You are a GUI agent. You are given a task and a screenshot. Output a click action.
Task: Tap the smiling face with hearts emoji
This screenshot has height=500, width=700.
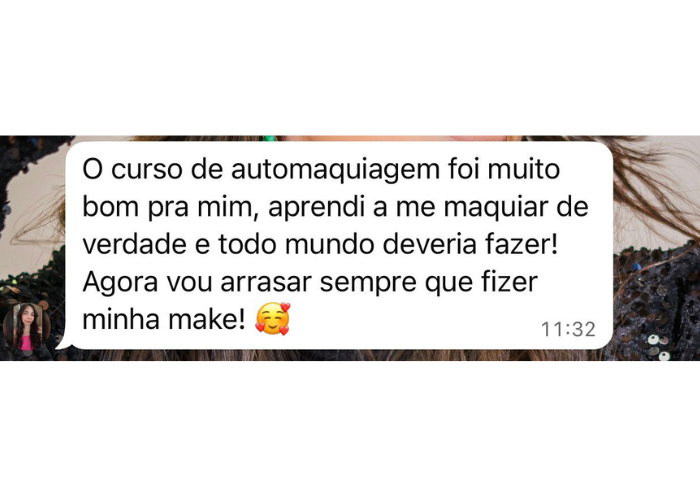(272, 319)
